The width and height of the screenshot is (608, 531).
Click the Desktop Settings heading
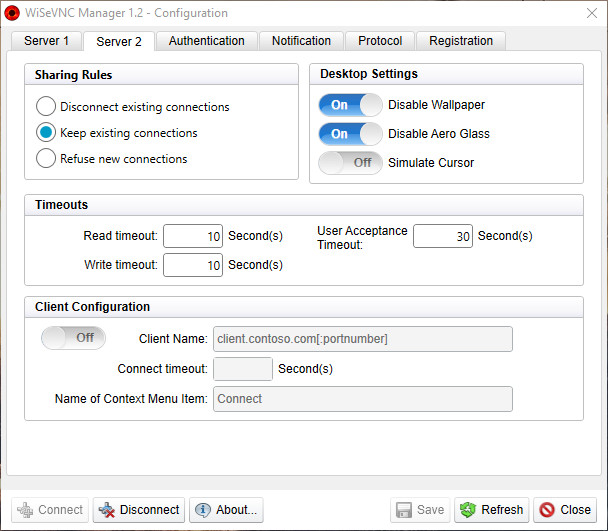(x=369, y=74)
